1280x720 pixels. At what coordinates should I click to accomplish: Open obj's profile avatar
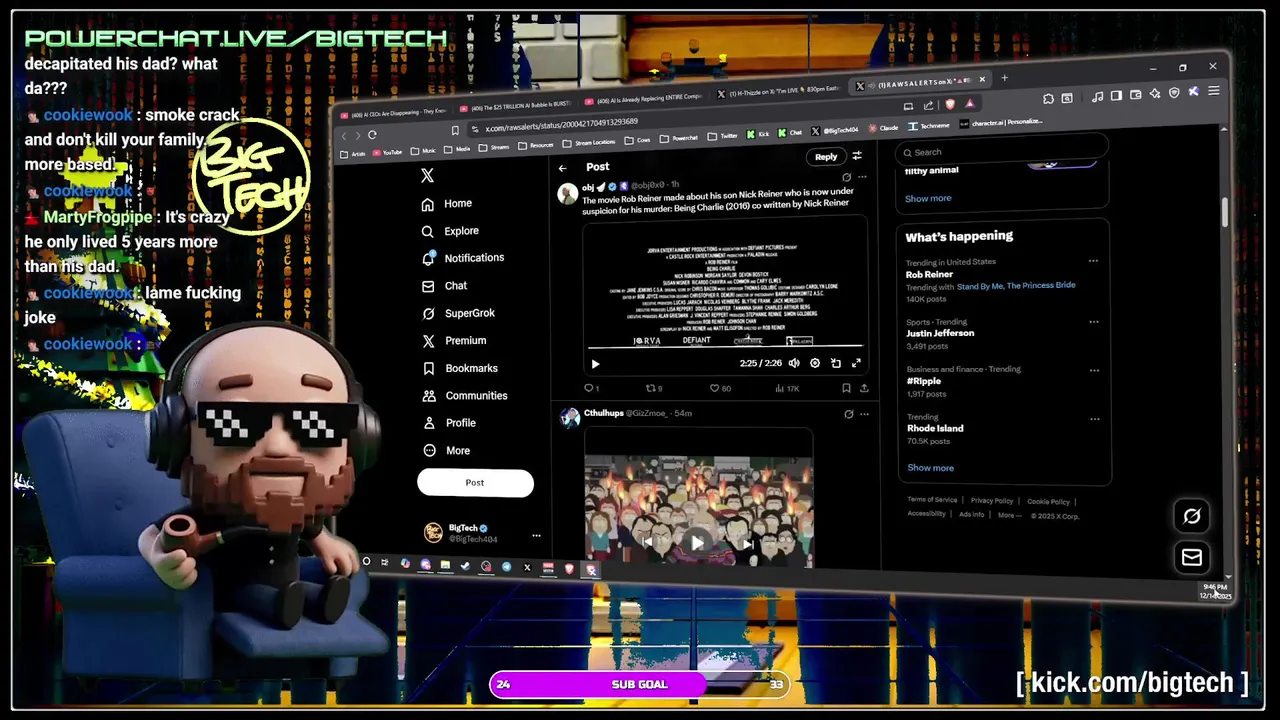point(567,193)
